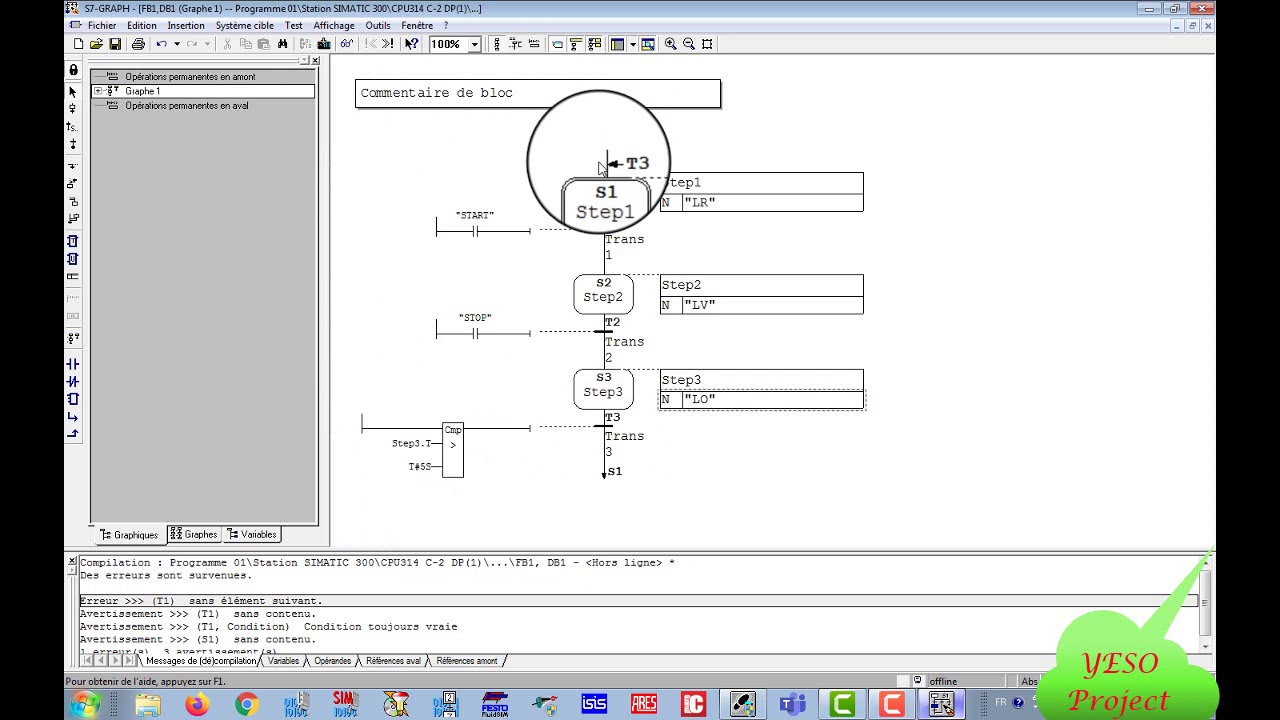Close the overview panel with X
Image resolution: width=1280 pixels, height=720 pixels.
coord(315,61)
